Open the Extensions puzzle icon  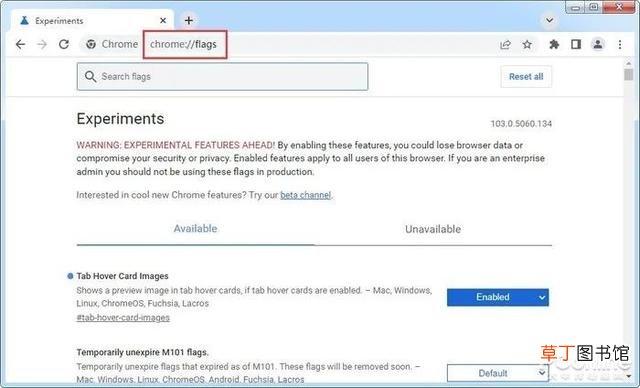[x=554, y=44]
